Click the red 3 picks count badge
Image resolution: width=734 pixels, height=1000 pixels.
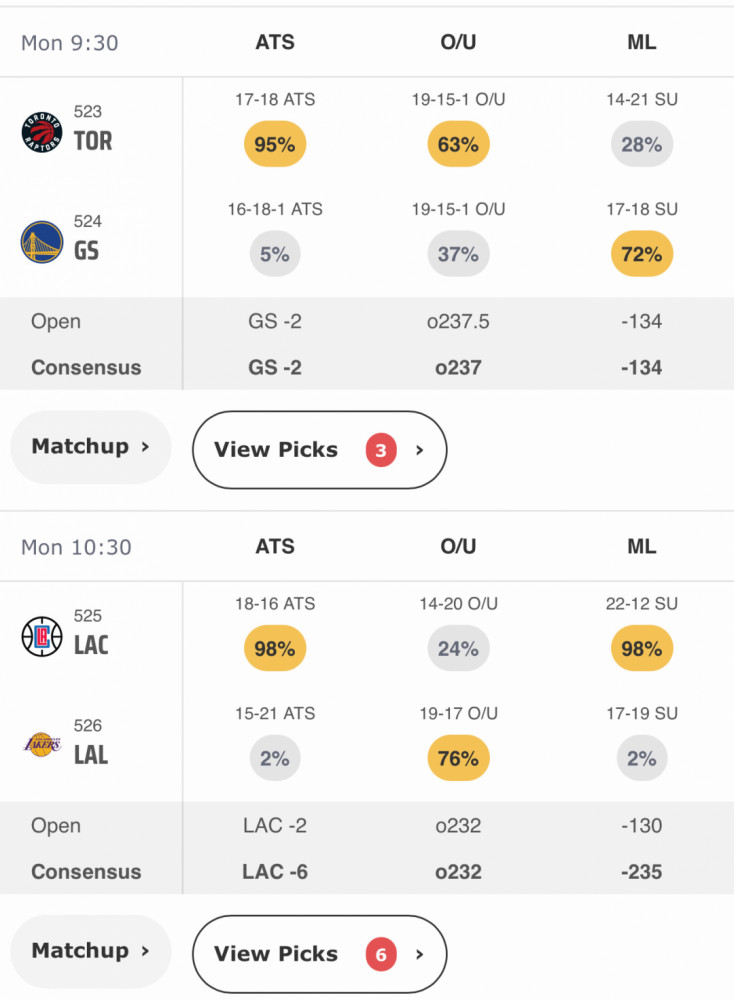[x=381, y=450]
